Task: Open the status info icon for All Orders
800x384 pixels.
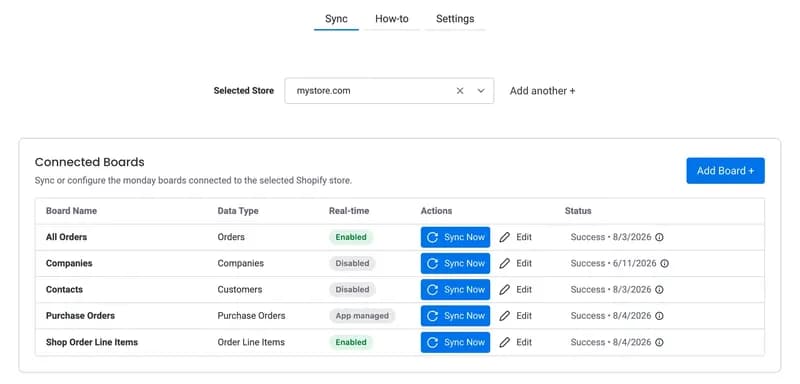Action: (659, 237)
